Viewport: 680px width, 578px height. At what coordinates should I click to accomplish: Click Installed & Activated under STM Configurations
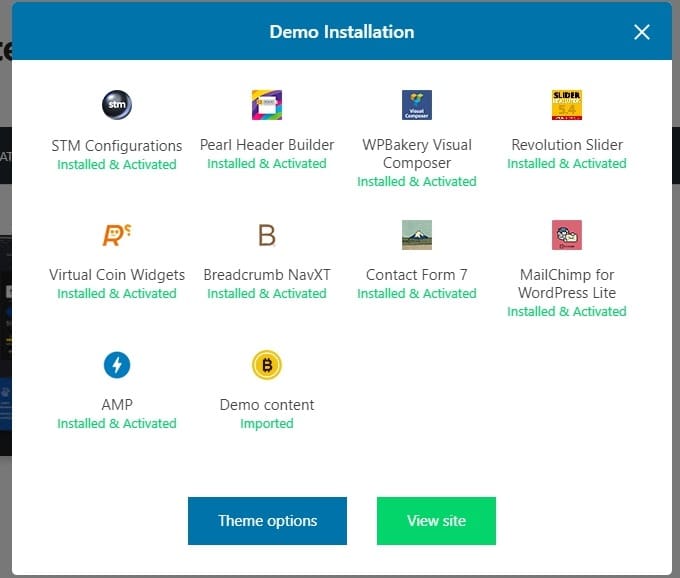pos(117,164)
